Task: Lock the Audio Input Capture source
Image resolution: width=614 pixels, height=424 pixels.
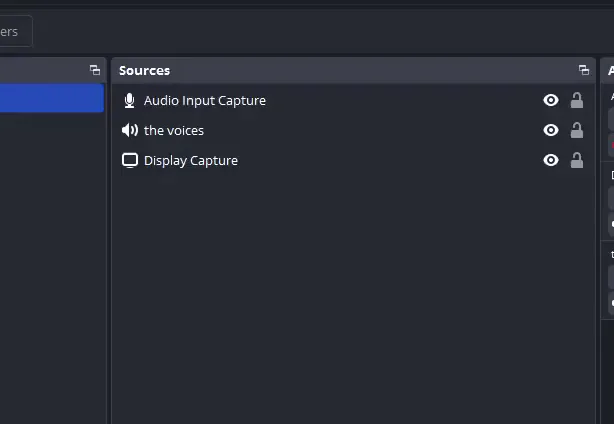Action: [x=577, y=101]
